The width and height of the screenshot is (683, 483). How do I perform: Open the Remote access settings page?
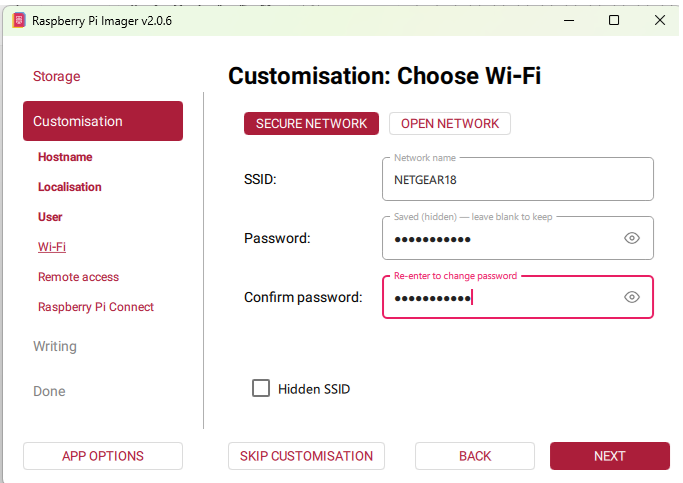(78, 277)
